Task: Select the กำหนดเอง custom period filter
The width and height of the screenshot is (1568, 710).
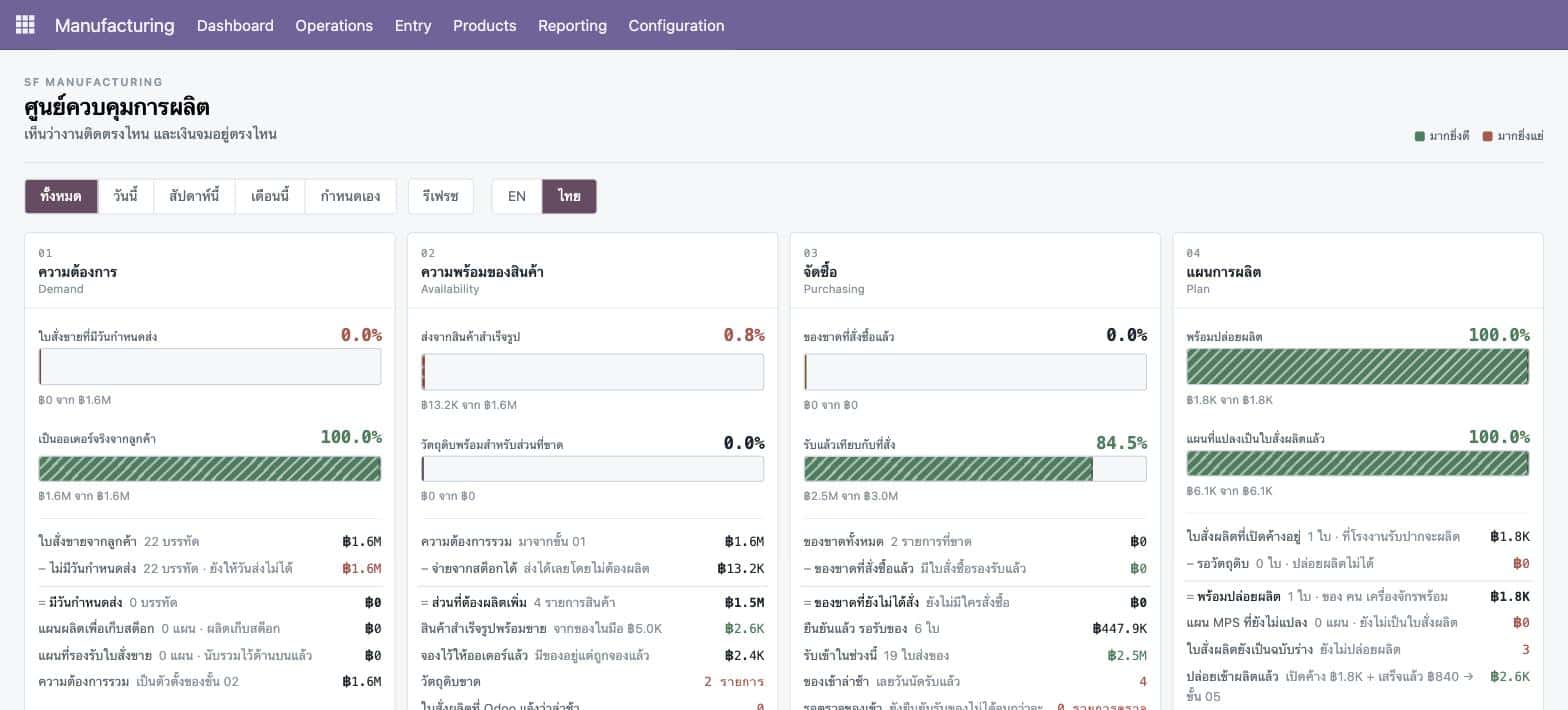Action: [x=350, y=196]
